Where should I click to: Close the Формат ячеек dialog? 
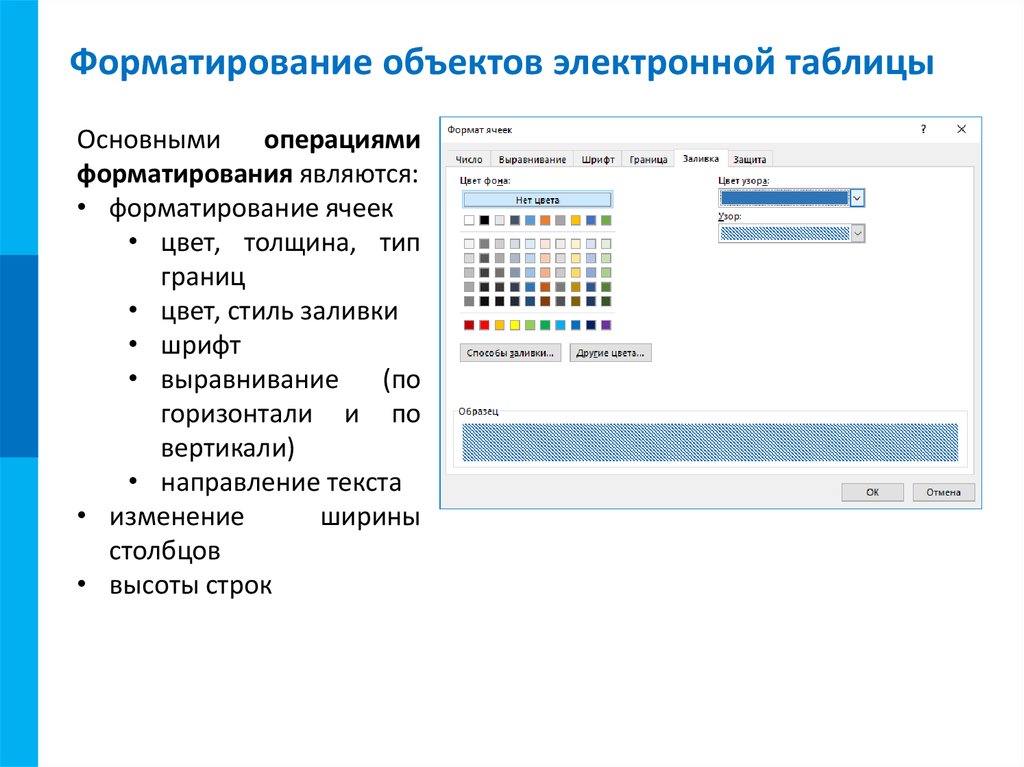[961, 129]
